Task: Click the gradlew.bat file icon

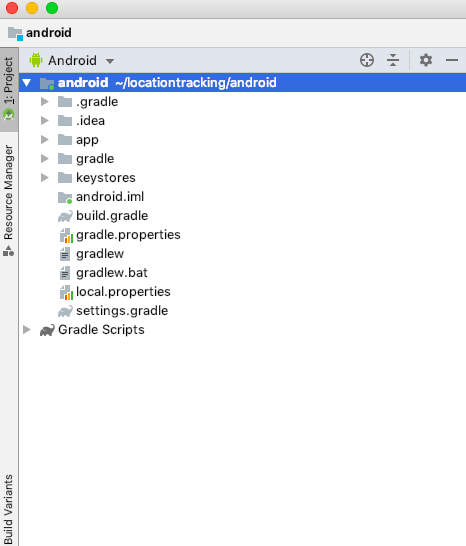Action: click(64, 273)
